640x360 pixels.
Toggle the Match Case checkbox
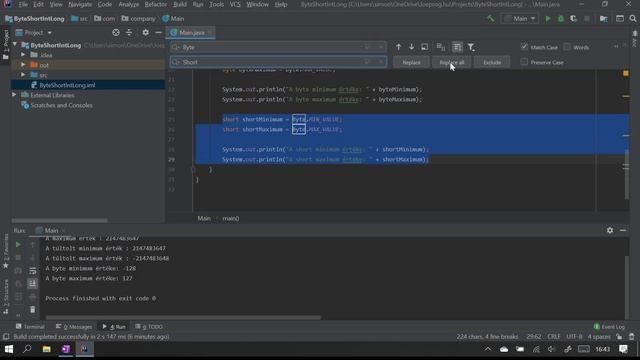coord(524,47)
